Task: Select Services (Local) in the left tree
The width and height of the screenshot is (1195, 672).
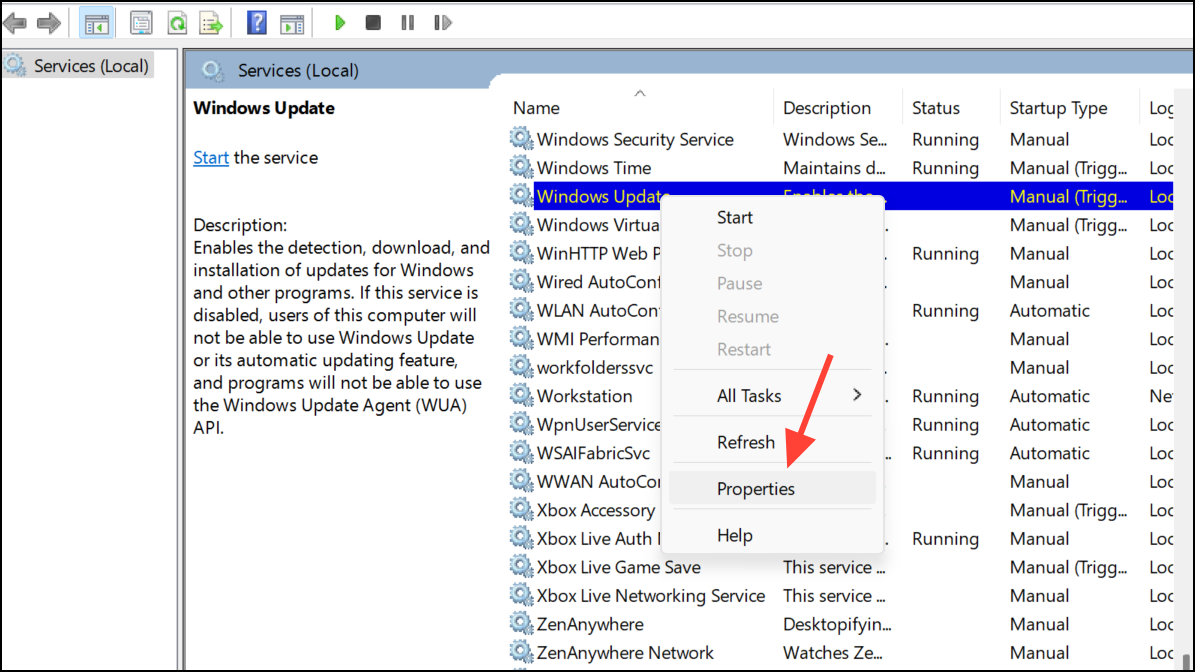Action: pos(91,66)
